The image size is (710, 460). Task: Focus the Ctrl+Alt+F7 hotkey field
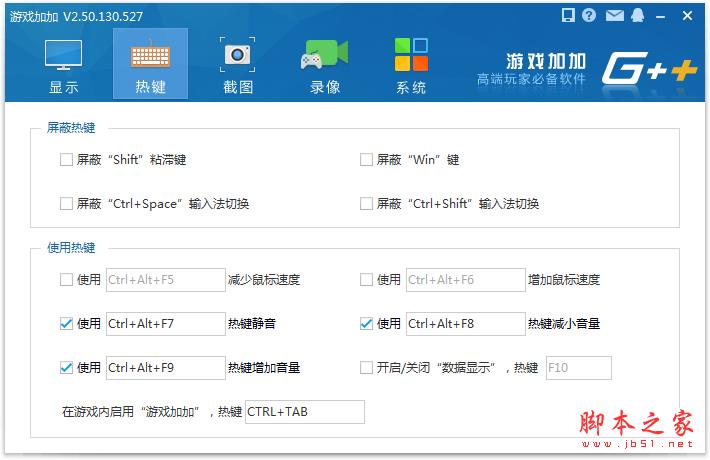(166, 324)
